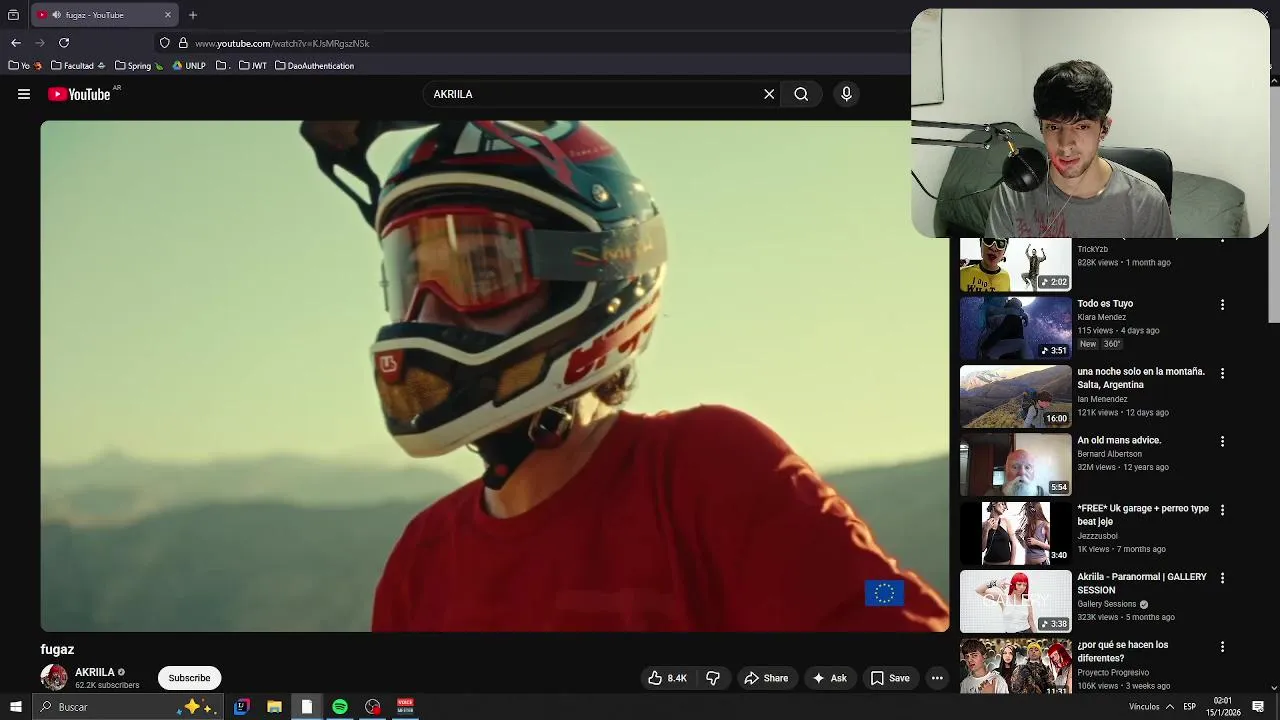
Task: Share the fugaz video
Action: coord(766,678)
